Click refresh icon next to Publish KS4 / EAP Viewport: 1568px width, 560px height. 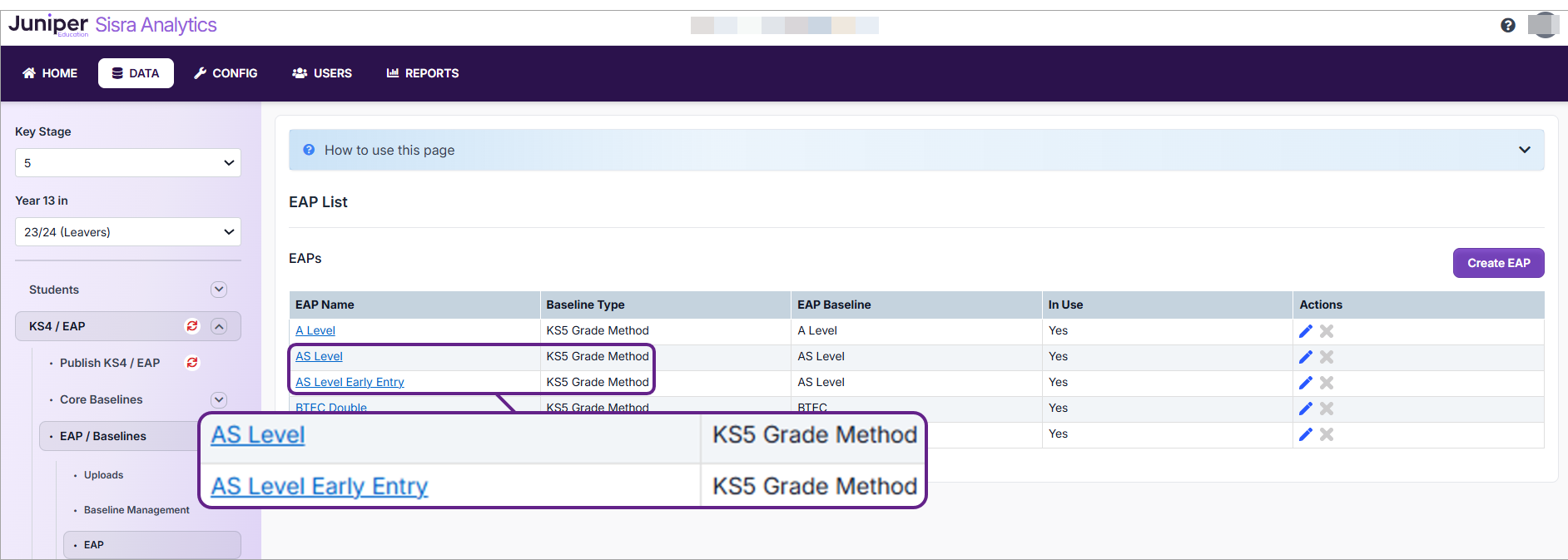click(x=192, y=363)
